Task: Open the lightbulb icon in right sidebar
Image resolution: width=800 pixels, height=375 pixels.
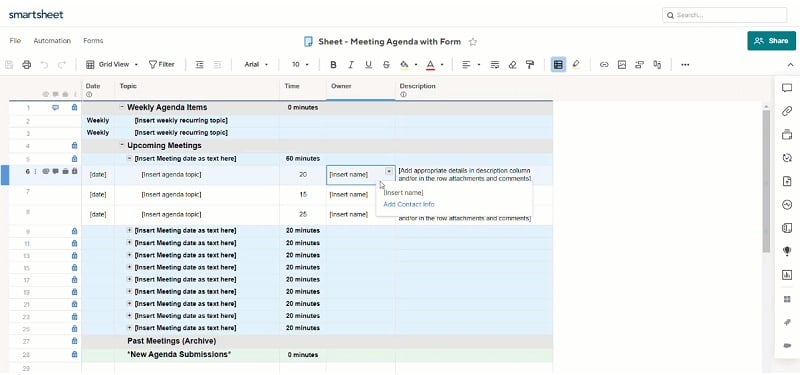Action: pos(787,251)
